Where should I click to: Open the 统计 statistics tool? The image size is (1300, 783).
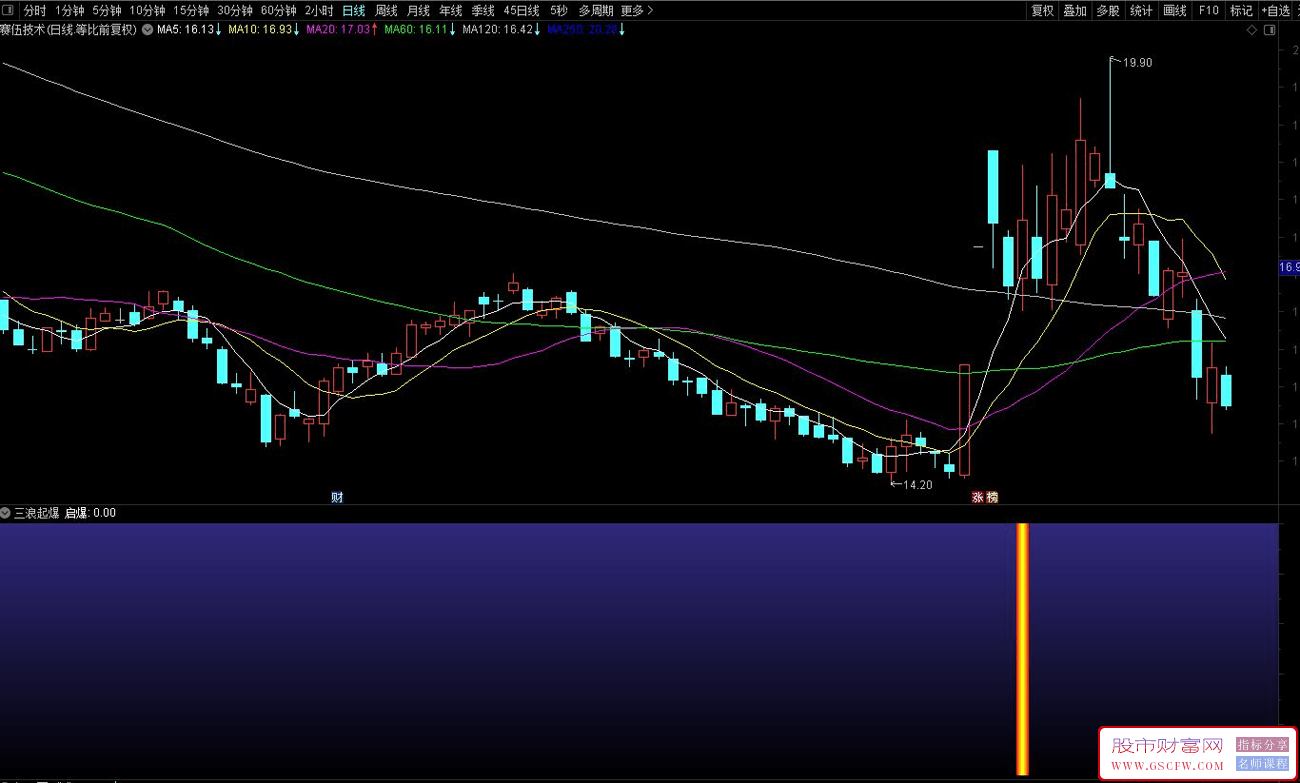[x=1141, y=10]
